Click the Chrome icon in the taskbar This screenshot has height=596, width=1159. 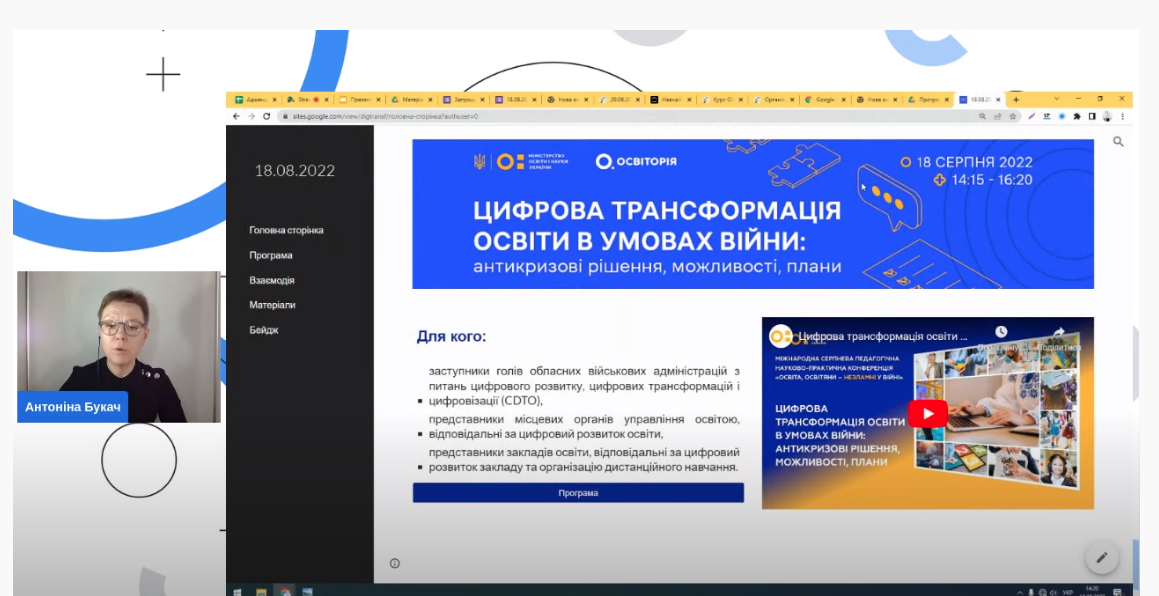click(285, 592)
